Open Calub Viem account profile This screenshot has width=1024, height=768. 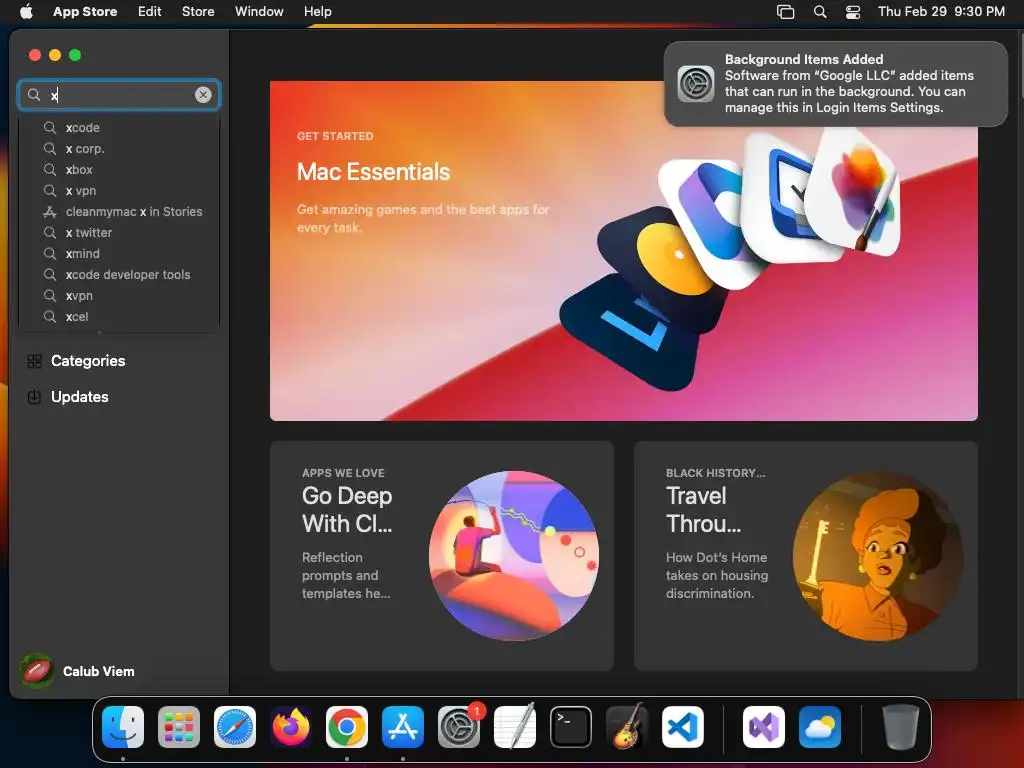[78, 671]
